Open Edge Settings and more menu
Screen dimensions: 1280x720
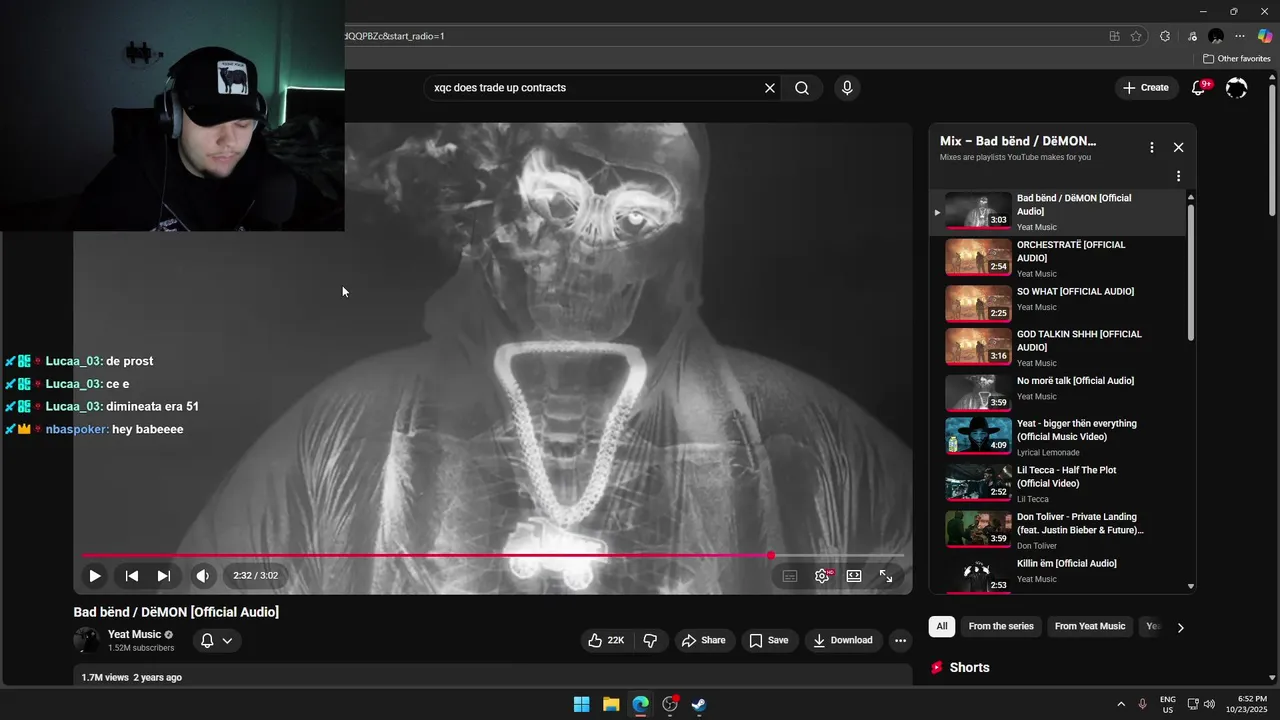[1240, 36]
